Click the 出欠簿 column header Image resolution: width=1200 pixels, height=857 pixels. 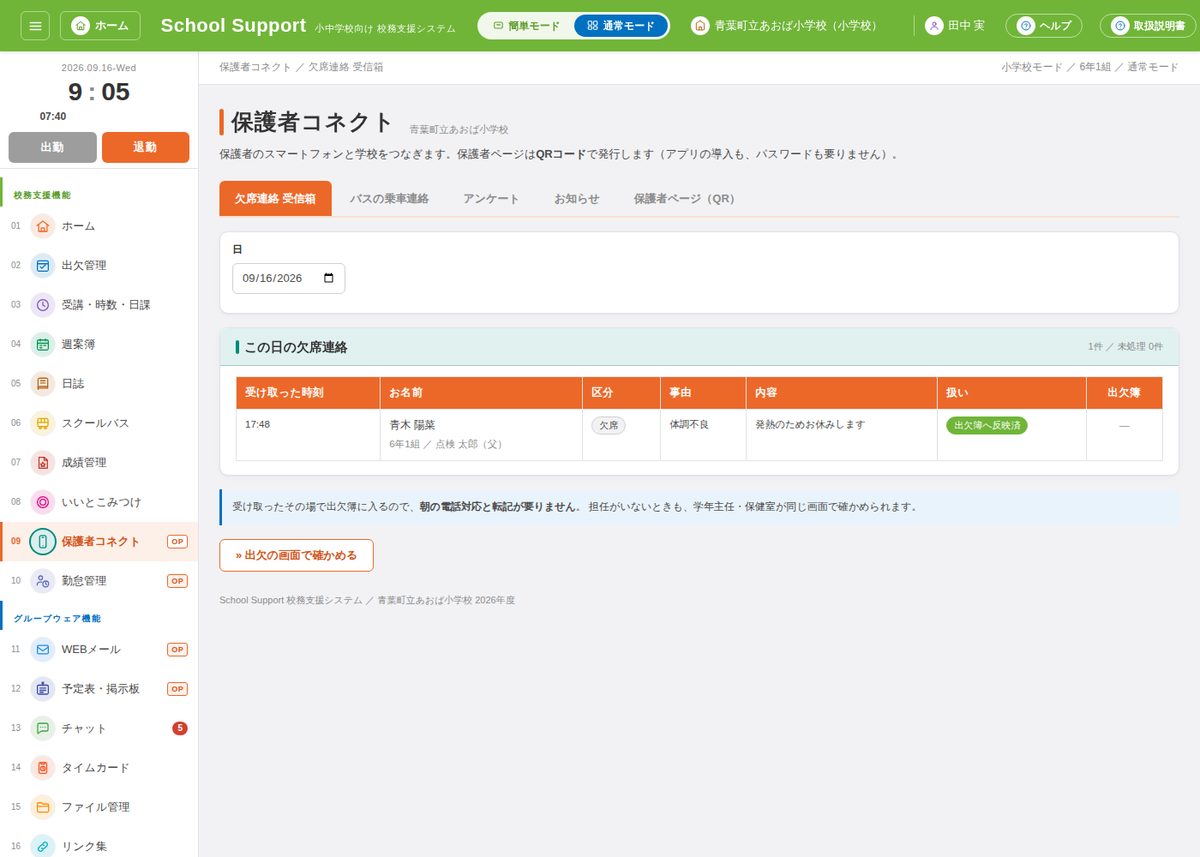click(x=1124, y=393)
